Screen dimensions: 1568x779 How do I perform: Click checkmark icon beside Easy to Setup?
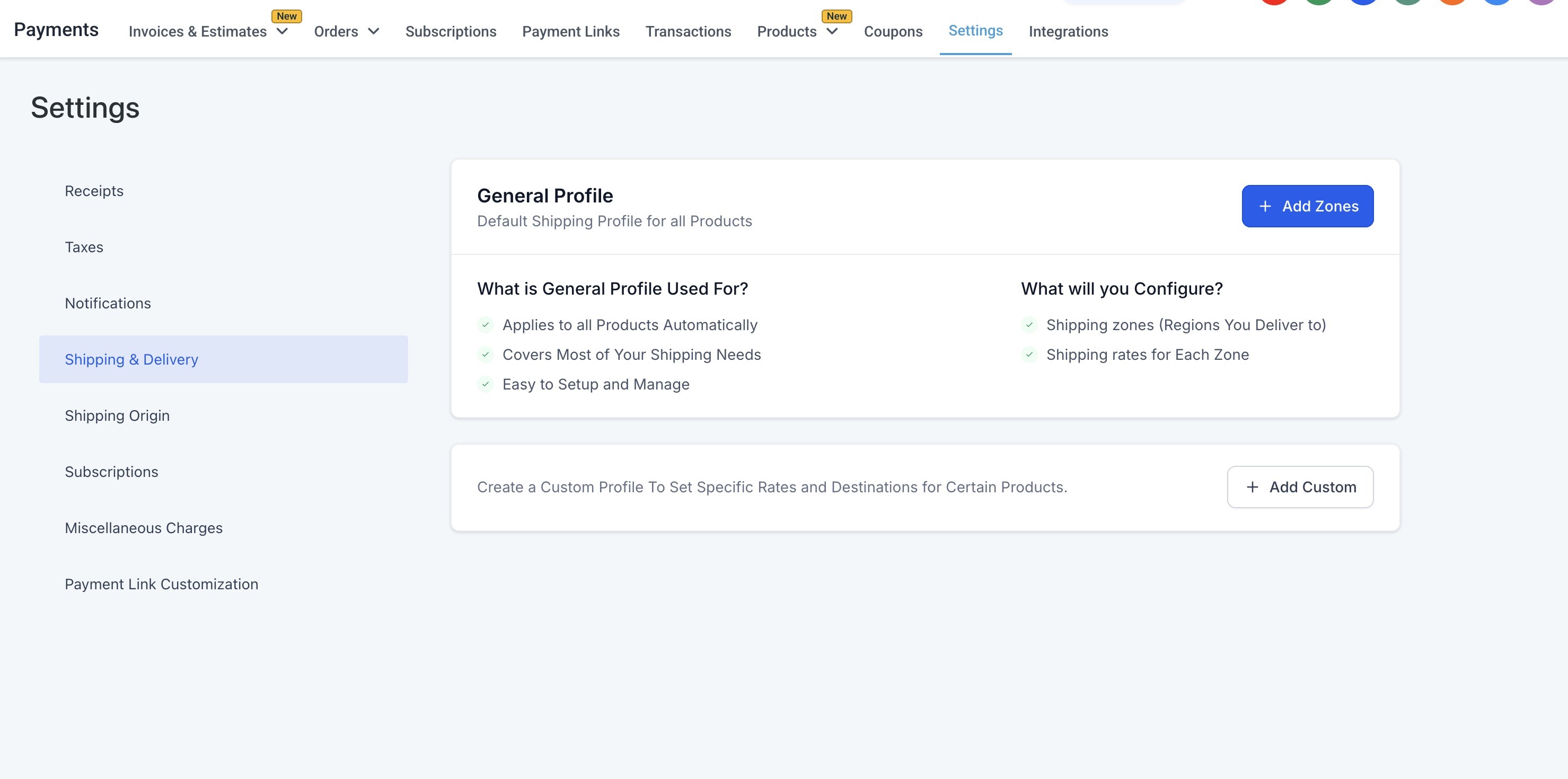(485, 384)
